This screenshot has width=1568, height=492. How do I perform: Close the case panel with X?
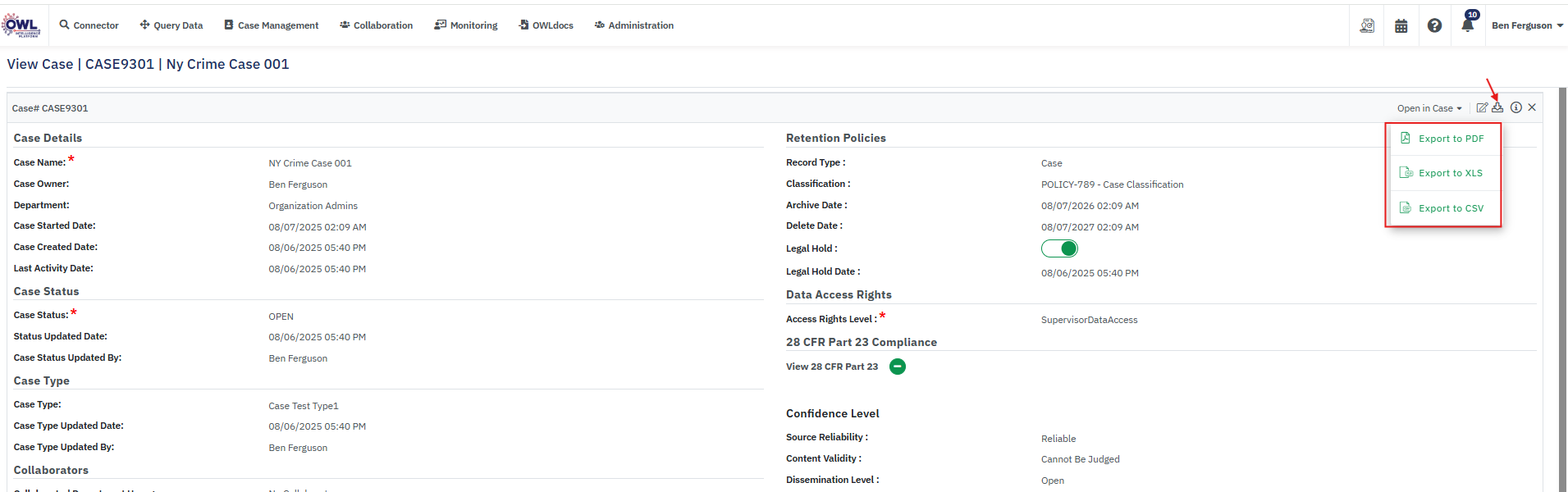pos(1532,107)
